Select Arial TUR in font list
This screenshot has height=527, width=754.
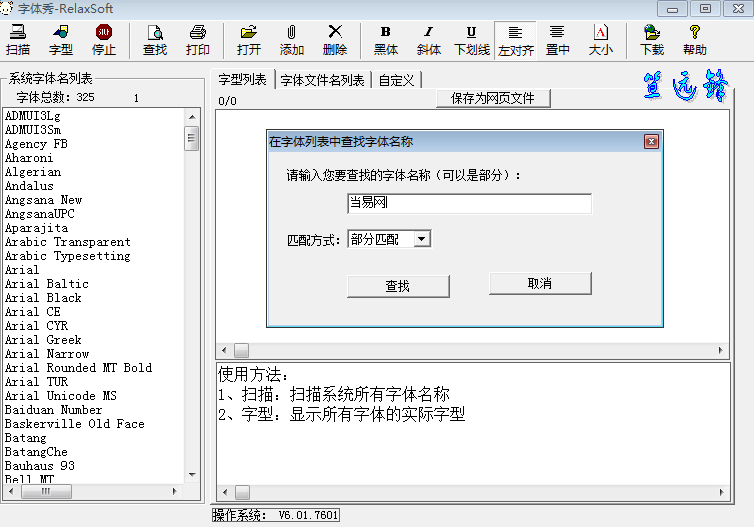click(36, 381)
